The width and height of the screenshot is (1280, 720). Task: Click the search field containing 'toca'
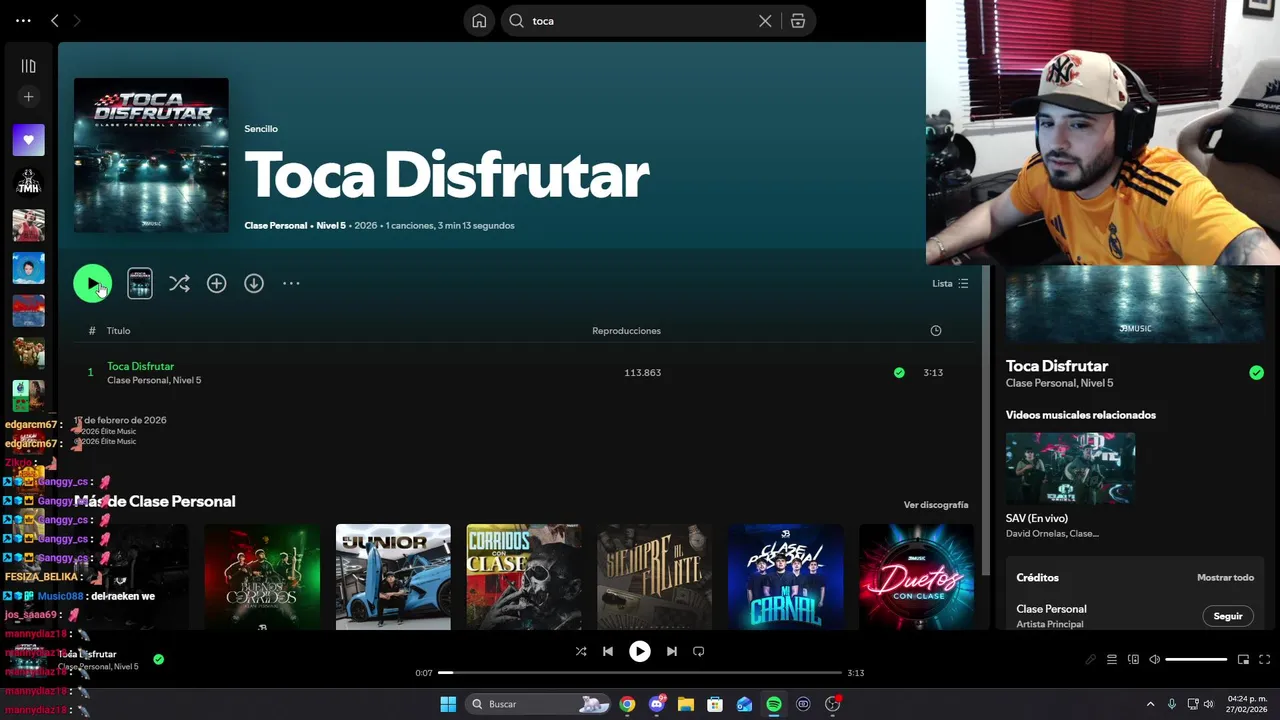tap(640, 21)
